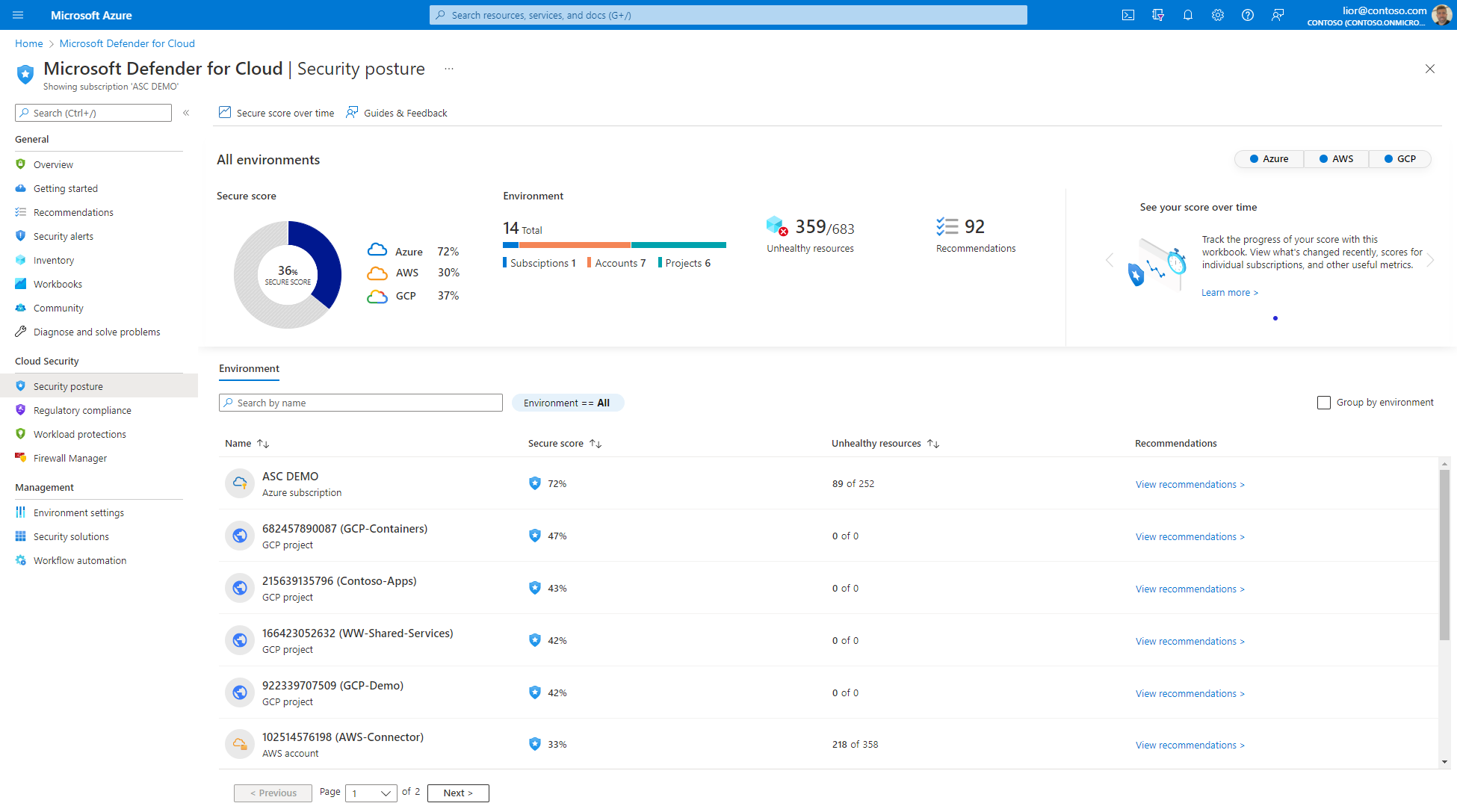Focus the Search by name field
Viewport: 1457px width, 812px height.
point(361,403)
